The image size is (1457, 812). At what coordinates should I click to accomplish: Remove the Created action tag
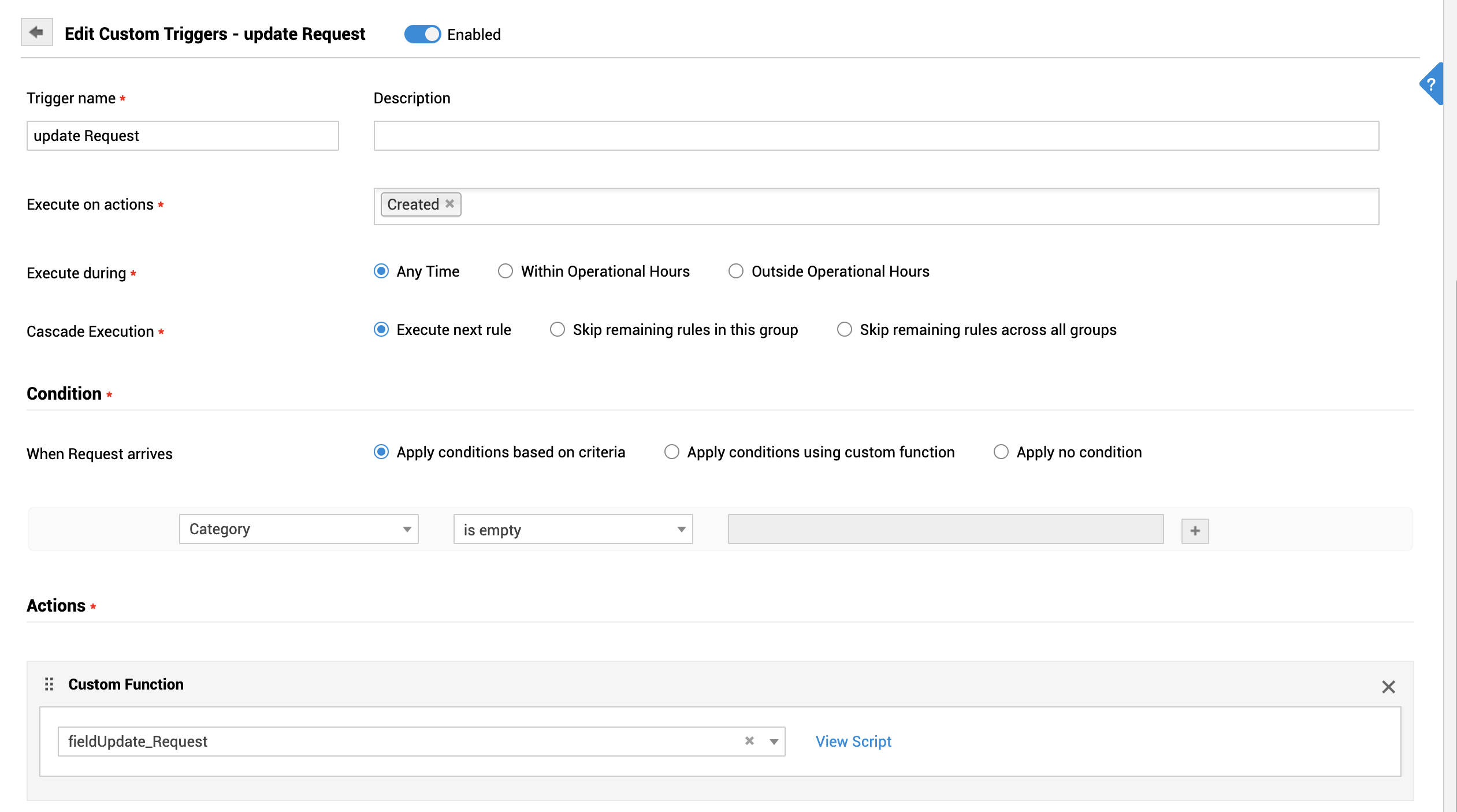tap(449, 204)
